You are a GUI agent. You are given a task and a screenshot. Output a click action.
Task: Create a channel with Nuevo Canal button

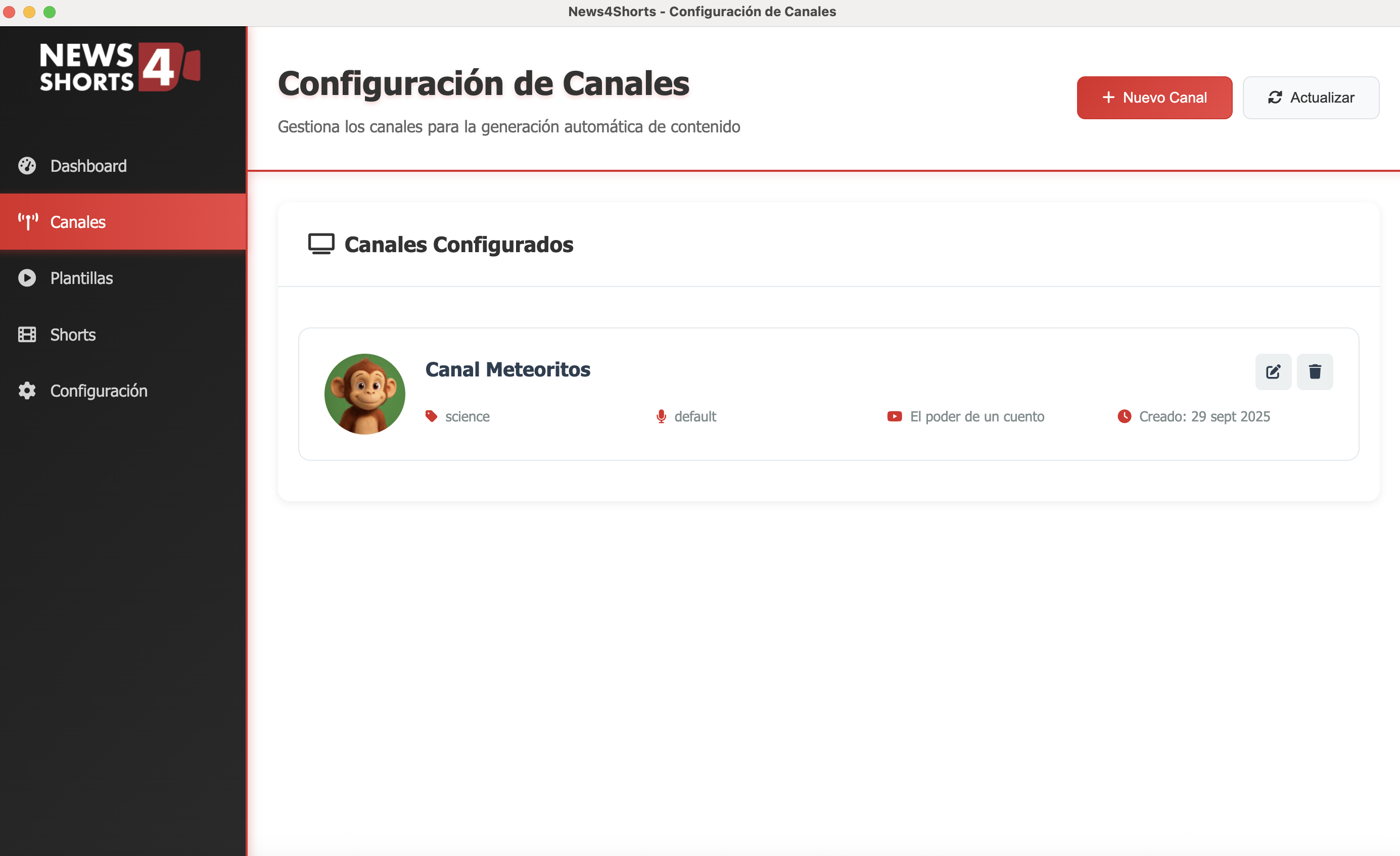click(x=1154, y=98)
